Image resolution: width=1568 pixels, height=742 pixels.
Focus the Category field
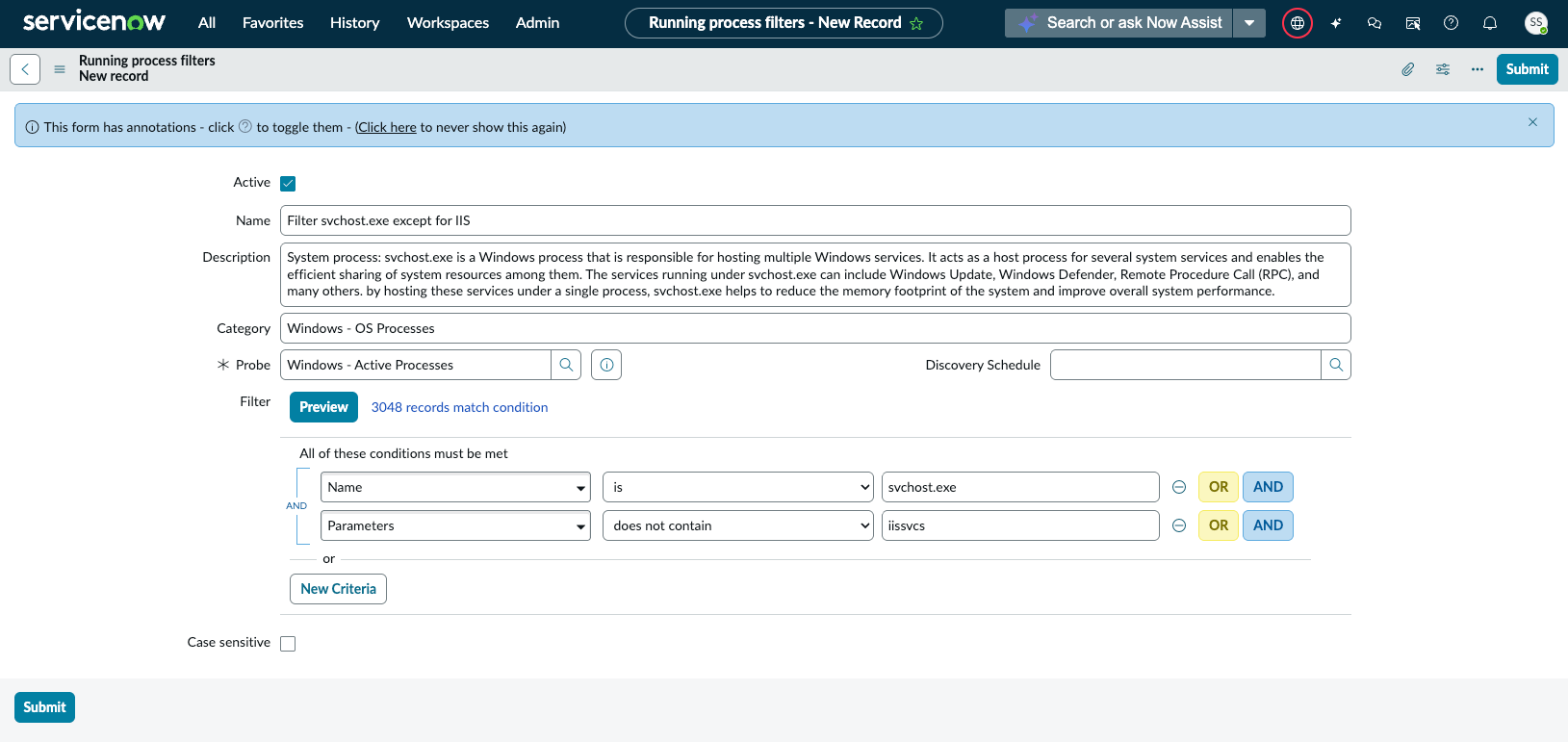click(815, 328)
